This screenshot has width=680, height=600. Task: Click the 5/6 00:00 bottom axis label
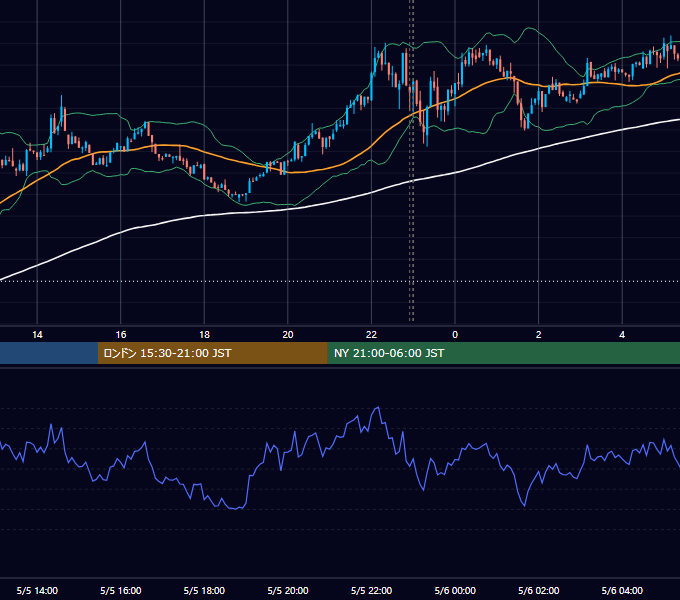click(455, 590)
